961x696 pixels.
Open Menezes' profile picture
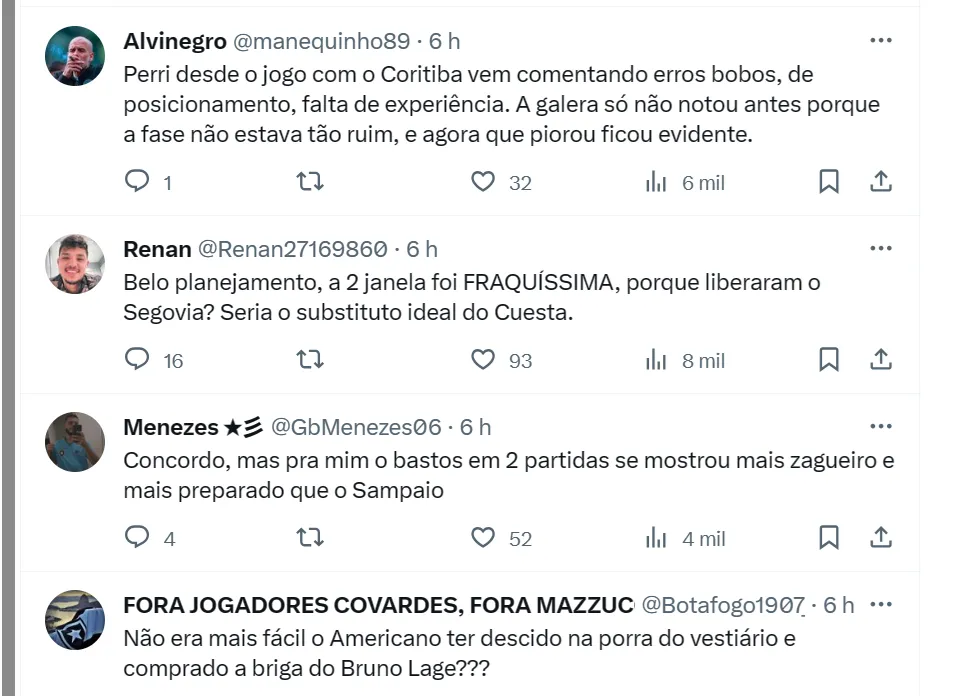75,441
